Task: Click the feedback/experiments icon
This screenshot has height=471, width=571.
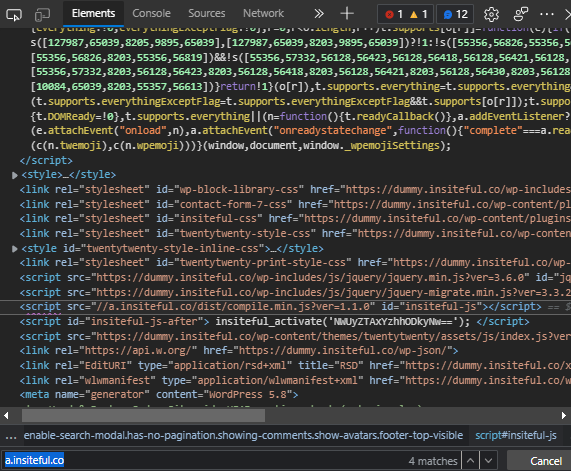Action: pos(520,14)
